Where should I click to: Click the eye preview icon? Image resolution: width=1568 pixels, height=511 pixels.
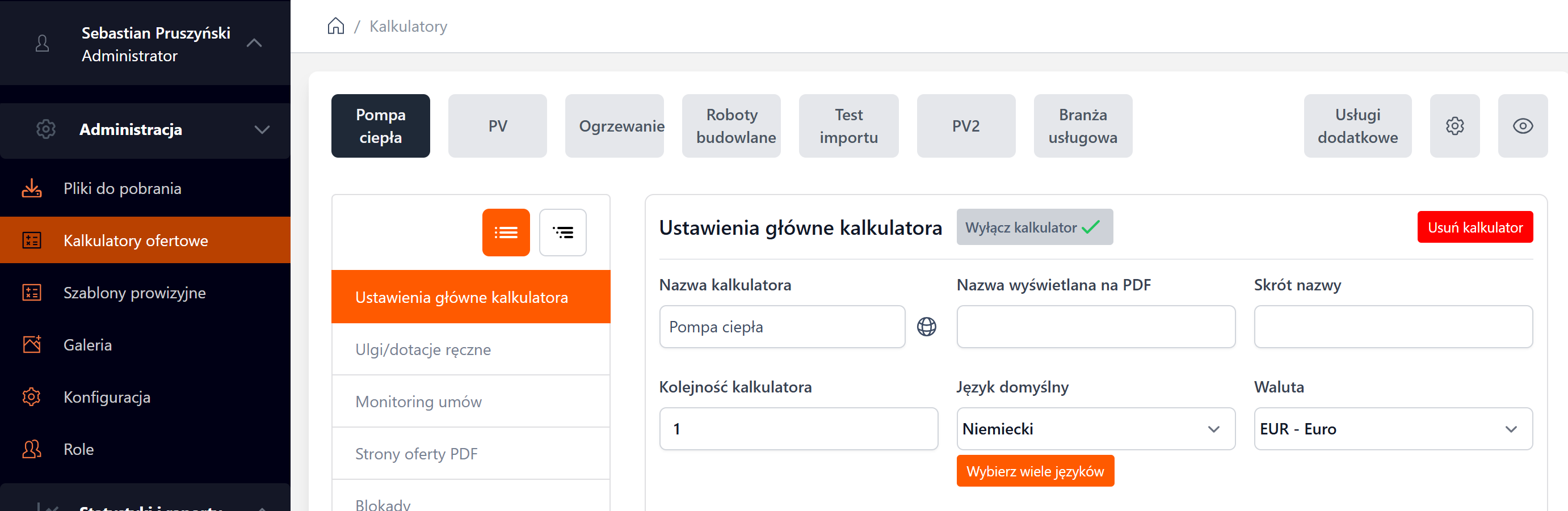click(x=1523, y=126)
